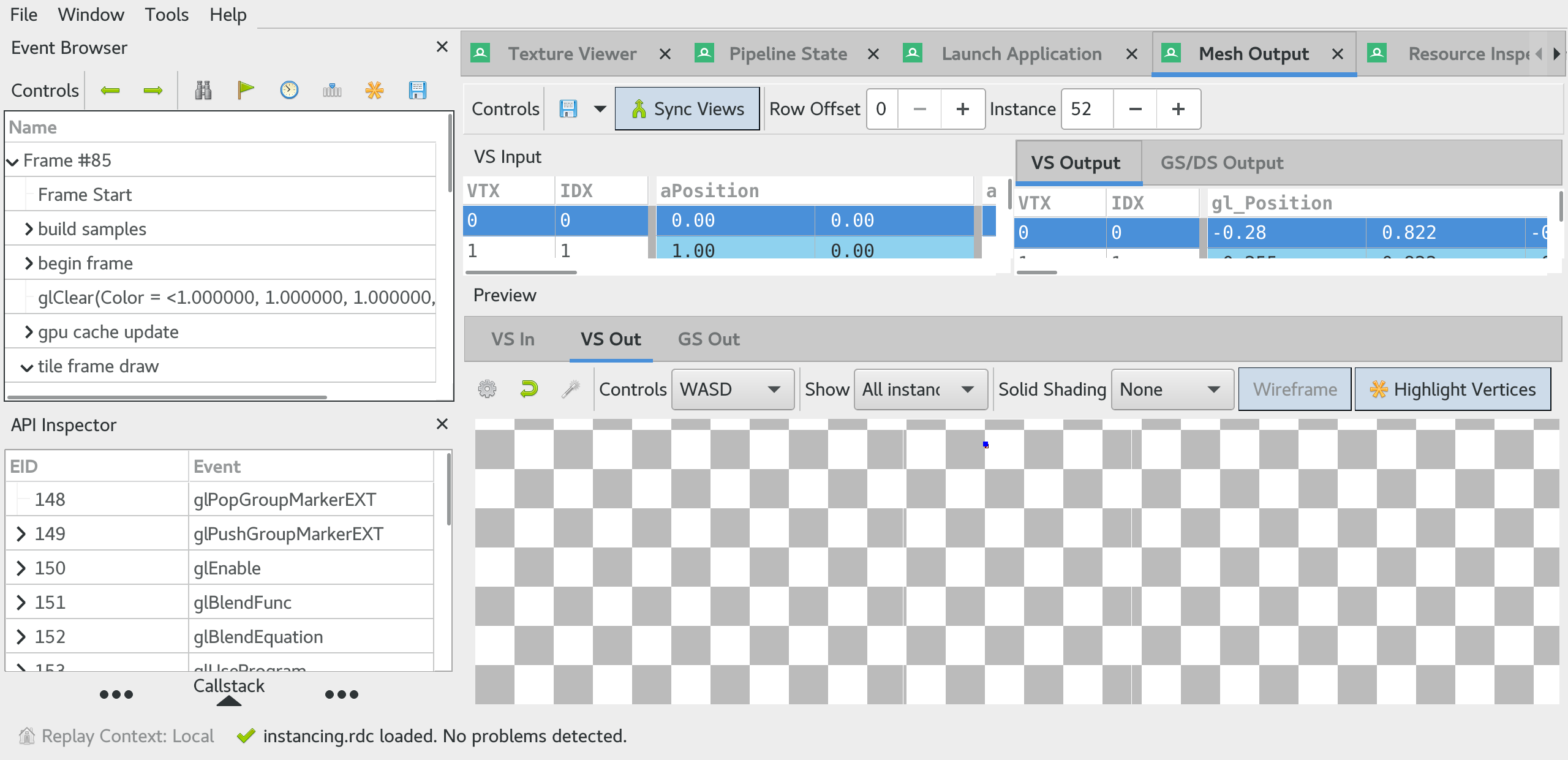The height and width of the screenshot is (760, 1568).
Task: Open Mesh Output preview options via the gear icon
Action: (x=487, y=389)
